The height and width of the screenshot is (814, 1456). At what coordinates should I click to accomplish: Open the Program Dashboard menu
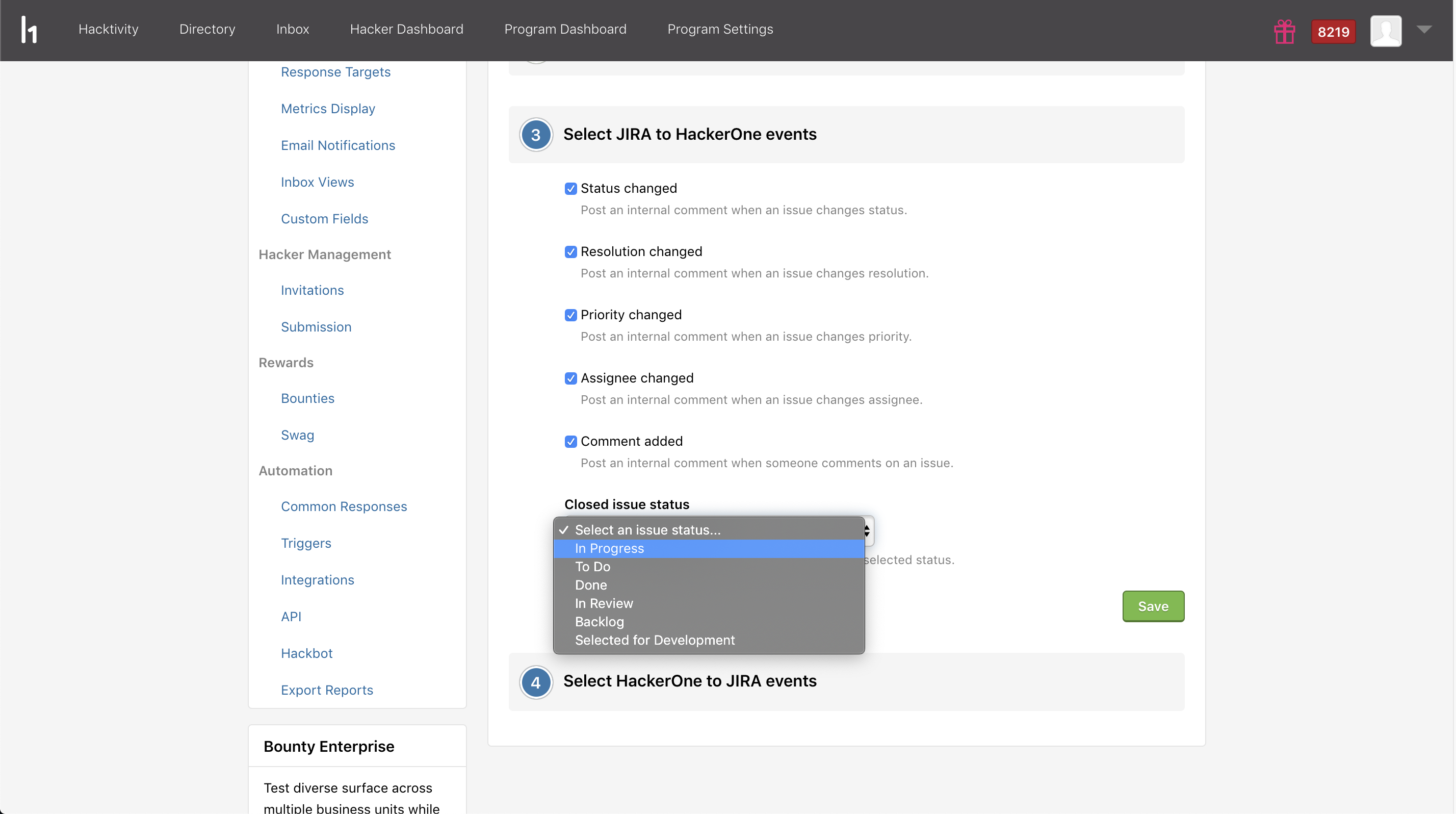565,30
